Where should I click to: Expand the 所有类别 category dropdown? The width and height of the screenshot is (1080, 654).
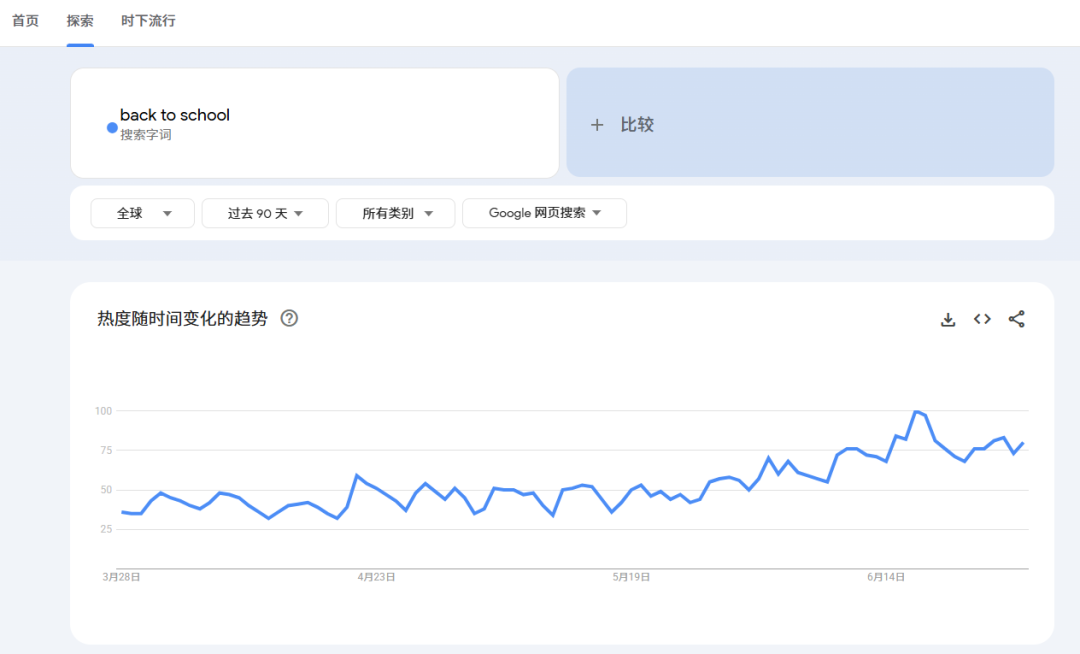pos(396,213)
